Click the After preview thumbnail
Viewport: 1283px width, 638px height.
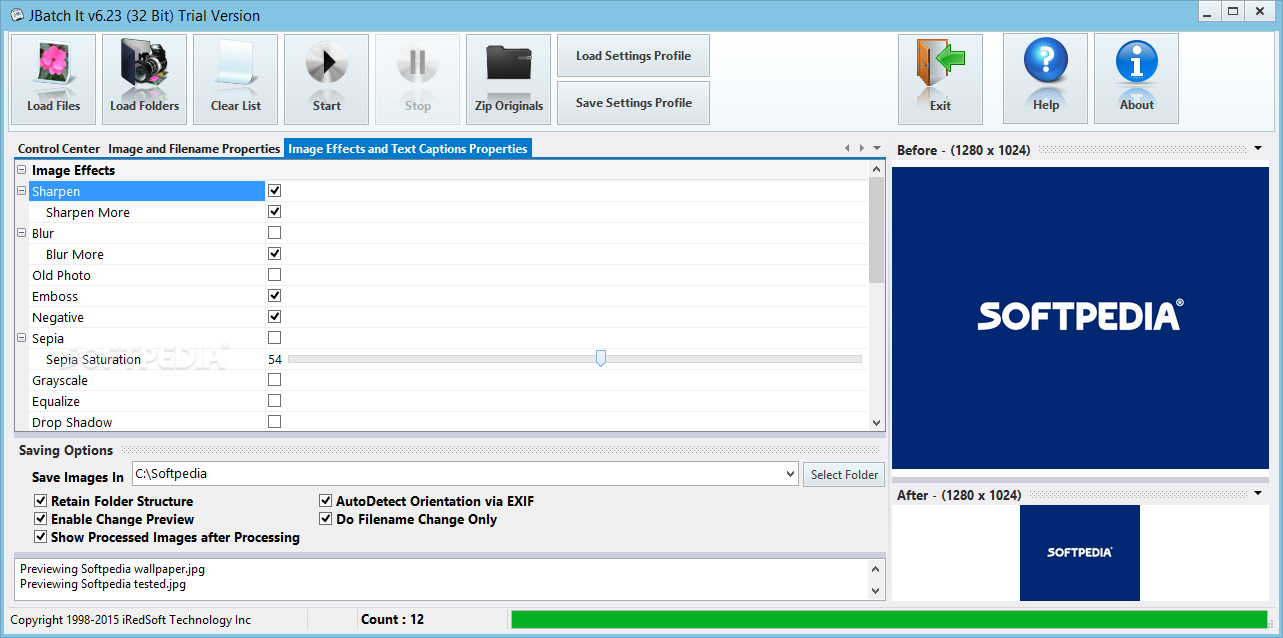[1079, 553]
